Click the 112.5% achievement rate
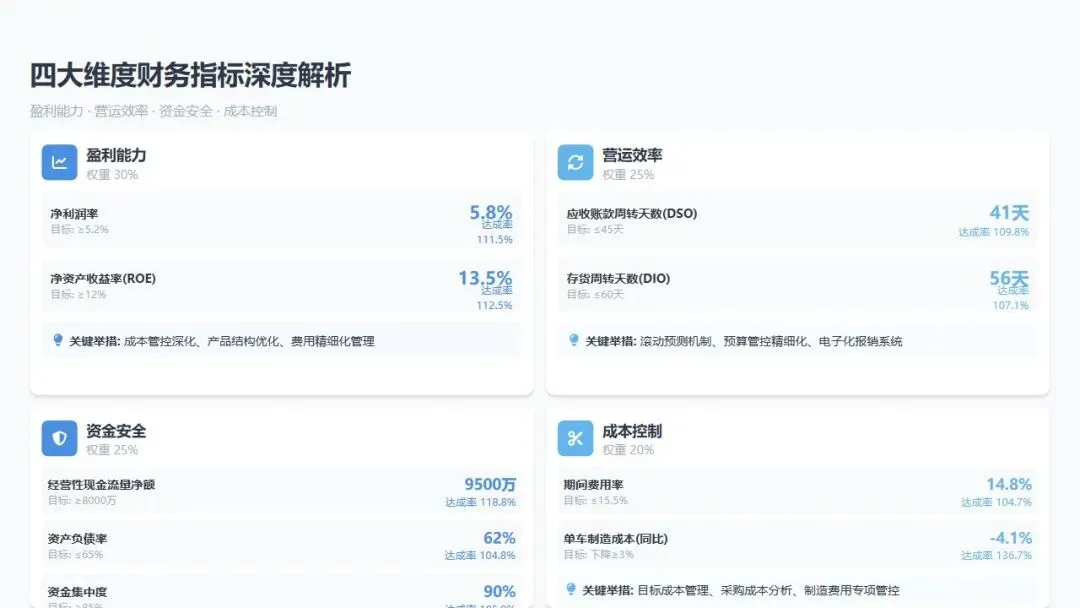1080x608 pixels. click(x=495, y=305)
